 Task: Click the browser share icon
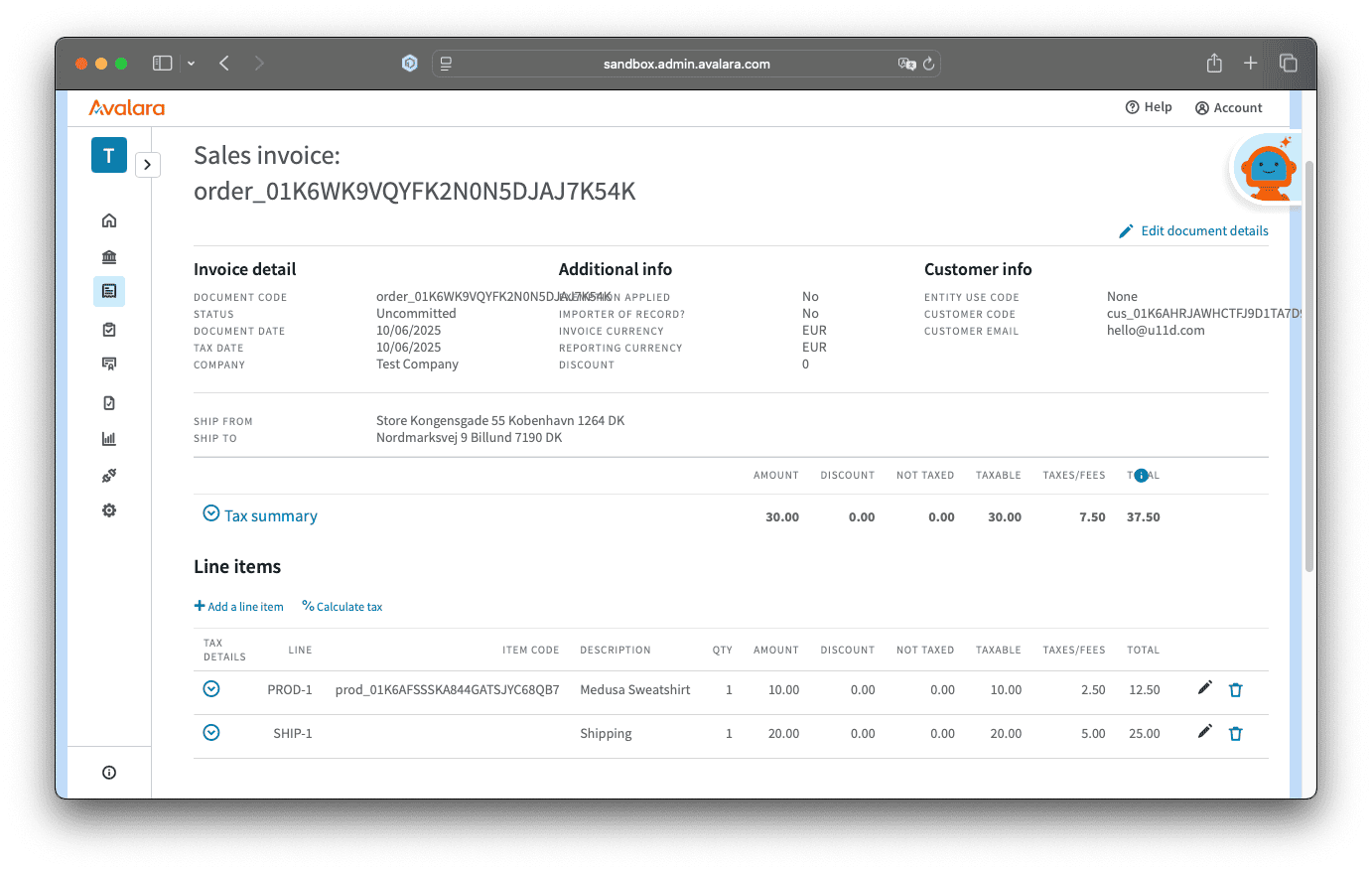[x=1214, y=64]
